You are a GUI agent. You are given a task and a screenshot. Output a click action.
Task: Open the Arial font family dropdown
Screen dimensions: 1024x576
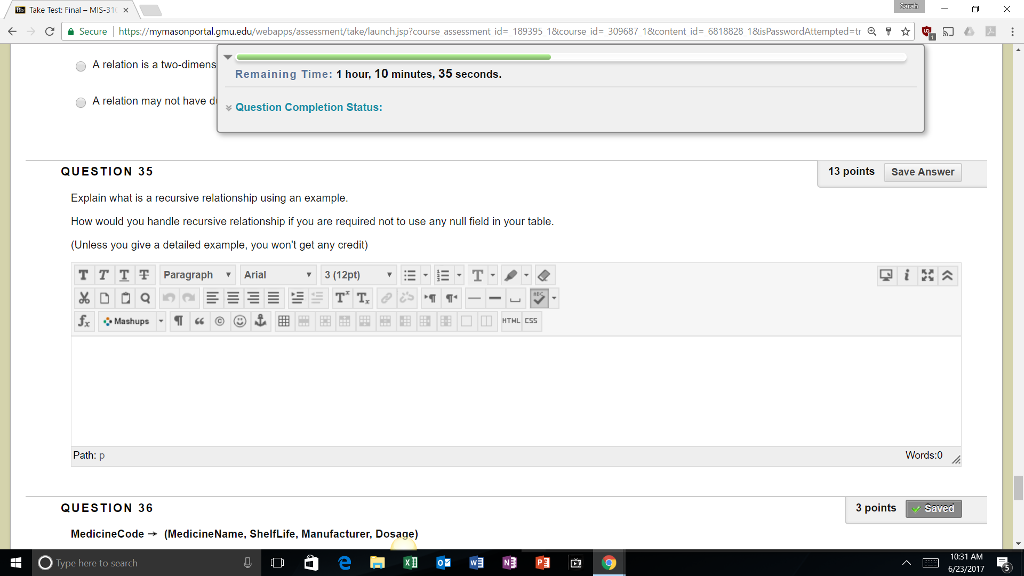277,274
